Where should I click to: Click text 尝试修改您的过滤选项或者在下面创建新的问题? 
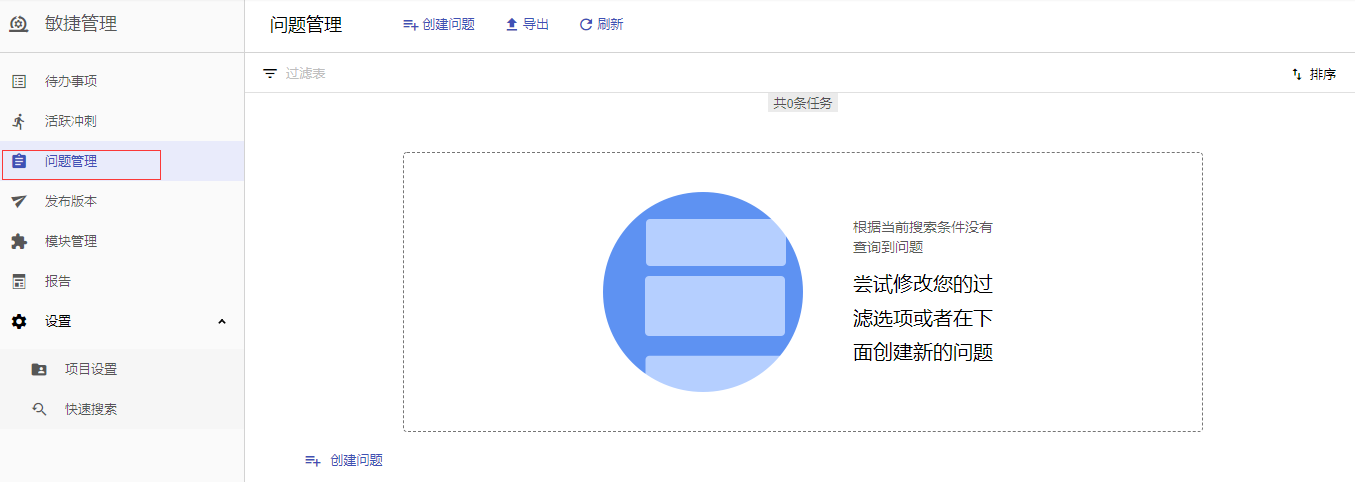pos(923,318)
